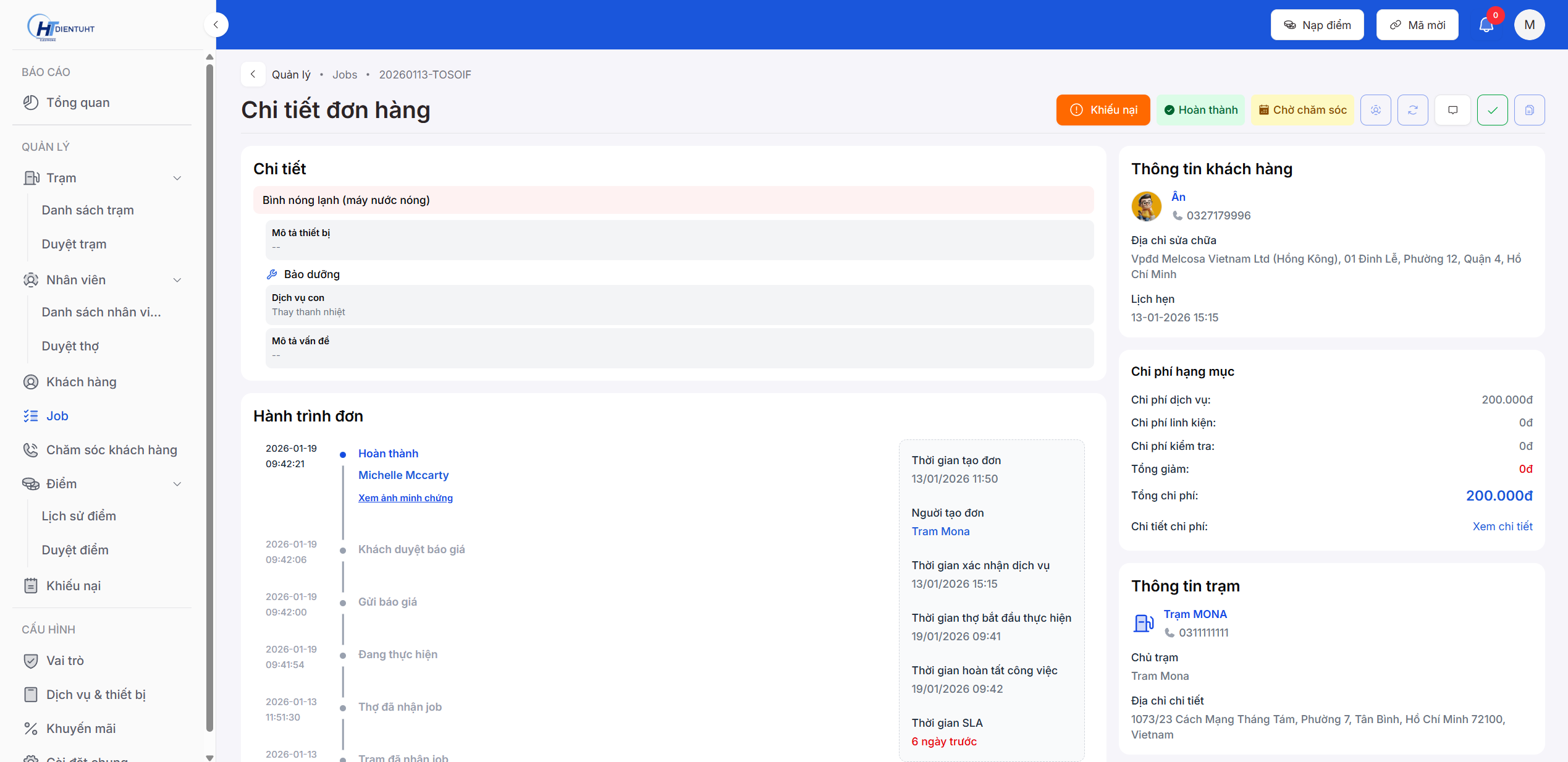Open Xem ảnh minh chứng link
The image size is (1568, 762).
click(405, 498)
